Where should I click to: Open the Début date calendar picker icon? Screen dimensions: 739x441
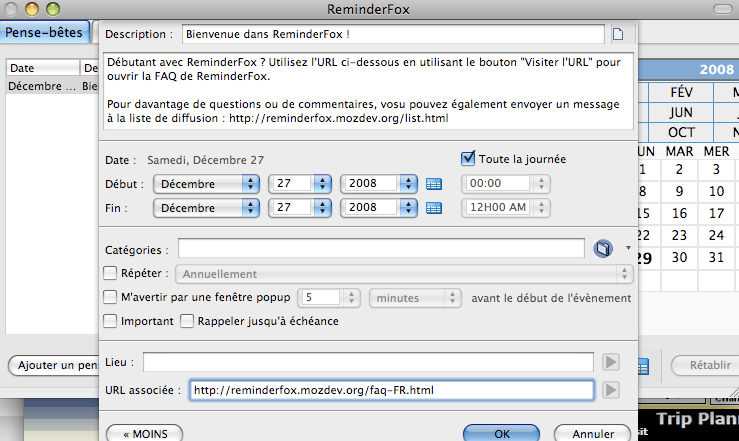click(433, 184)
